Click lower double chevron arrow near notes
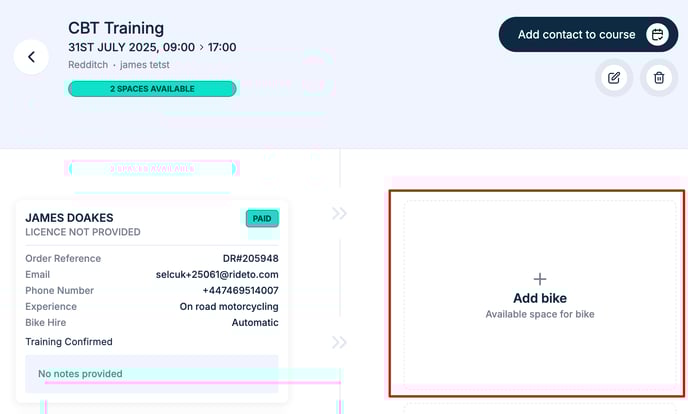688x414 pixels. (339, 342)
